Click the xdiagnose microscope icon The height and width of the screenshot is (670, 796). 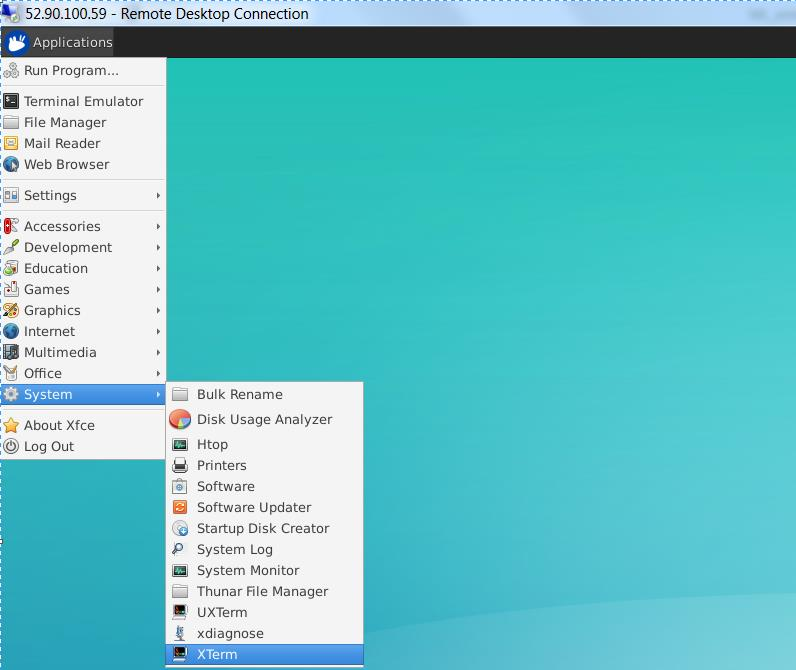180,633
